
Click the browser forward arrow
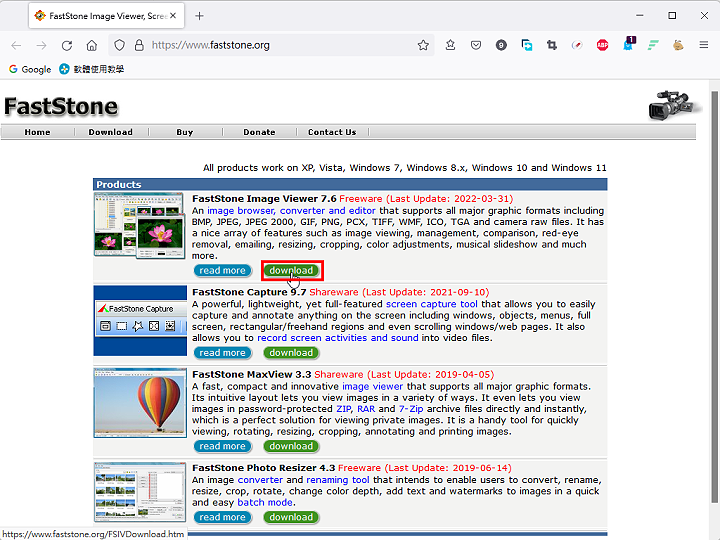tap(41, 45)
